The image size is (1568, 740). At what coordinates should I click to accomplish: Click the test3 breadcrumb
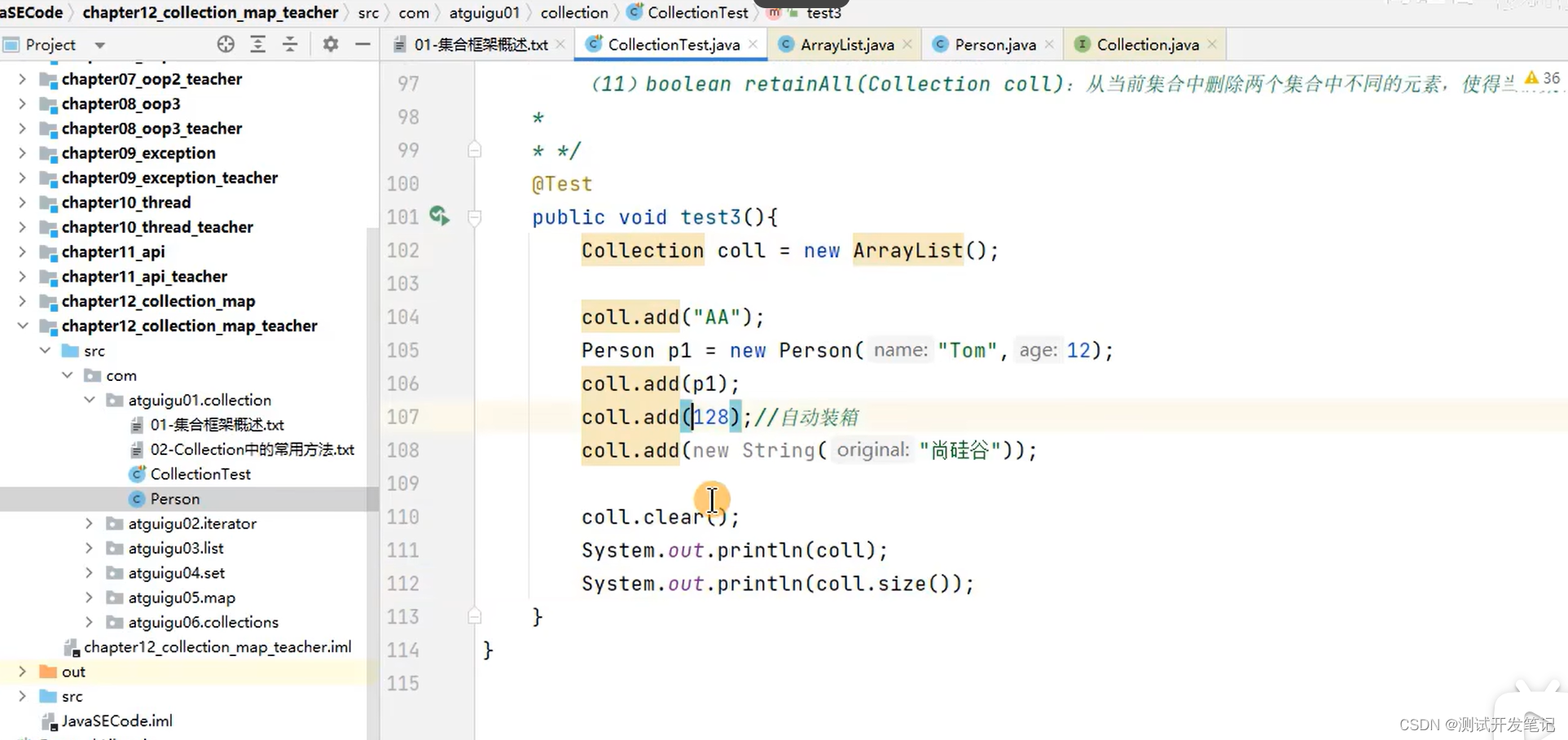pos(824,13)
